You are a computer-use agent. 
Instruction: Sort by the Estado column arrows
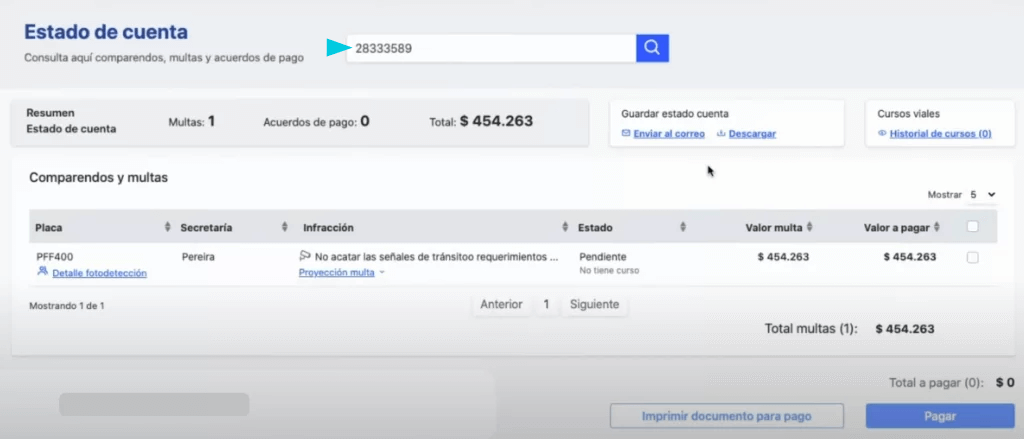pyautogui.click(x=682, y=227)
